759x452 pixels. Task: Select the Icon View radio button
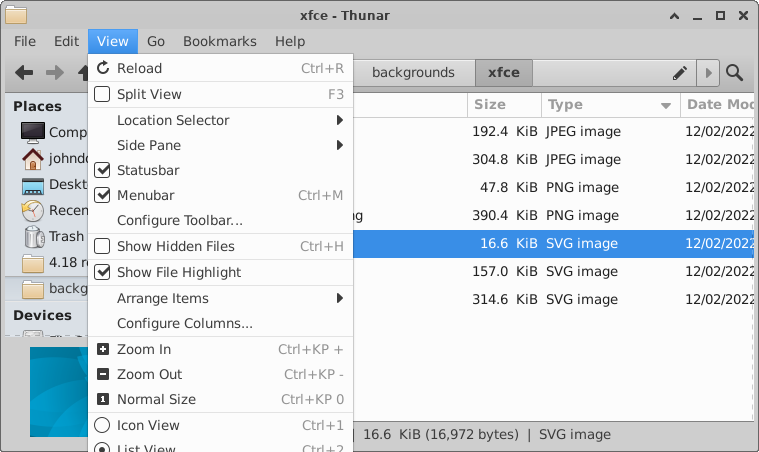coord(102,425)
